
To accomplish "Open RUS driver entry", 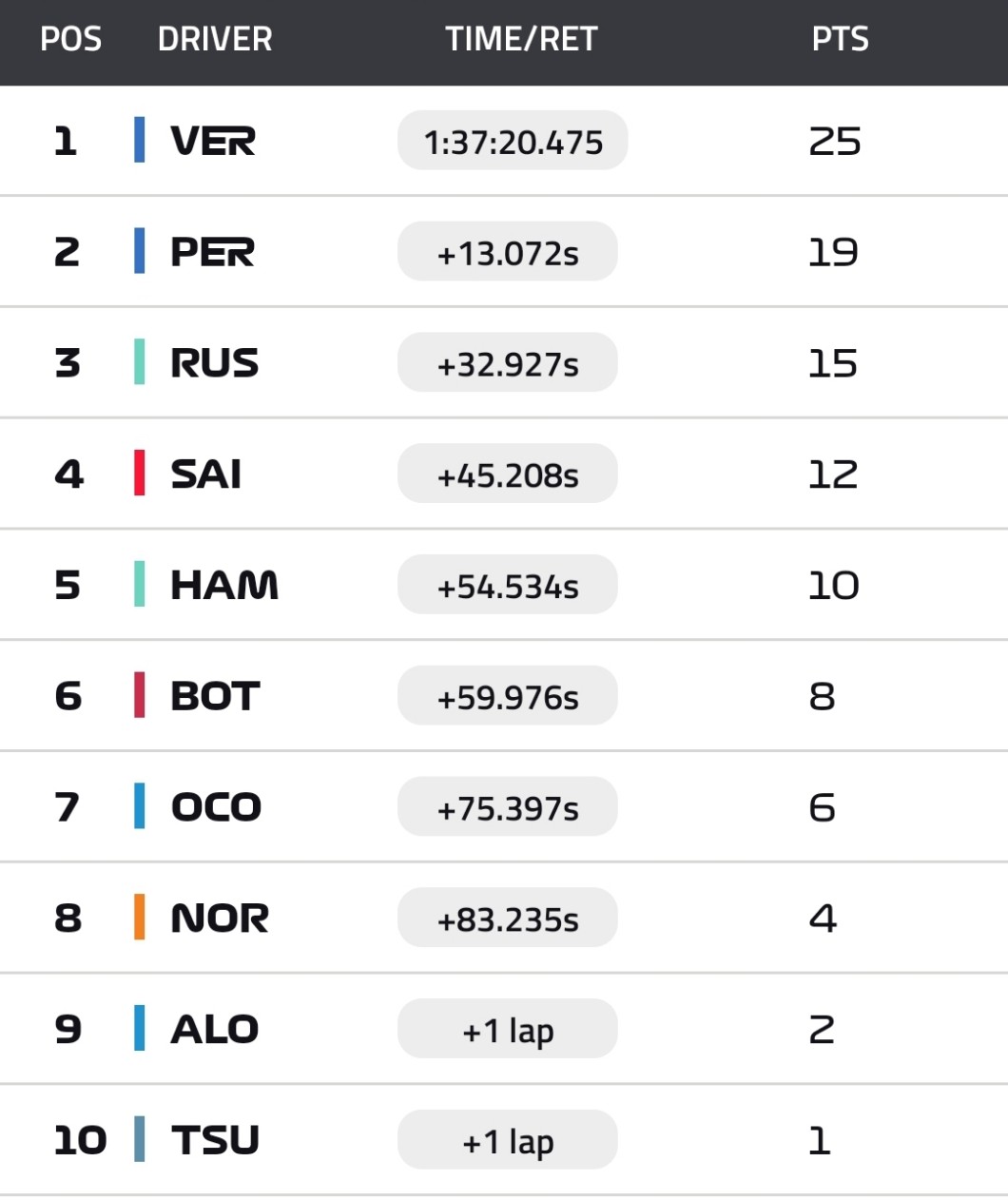I will (x=214, y=363).
